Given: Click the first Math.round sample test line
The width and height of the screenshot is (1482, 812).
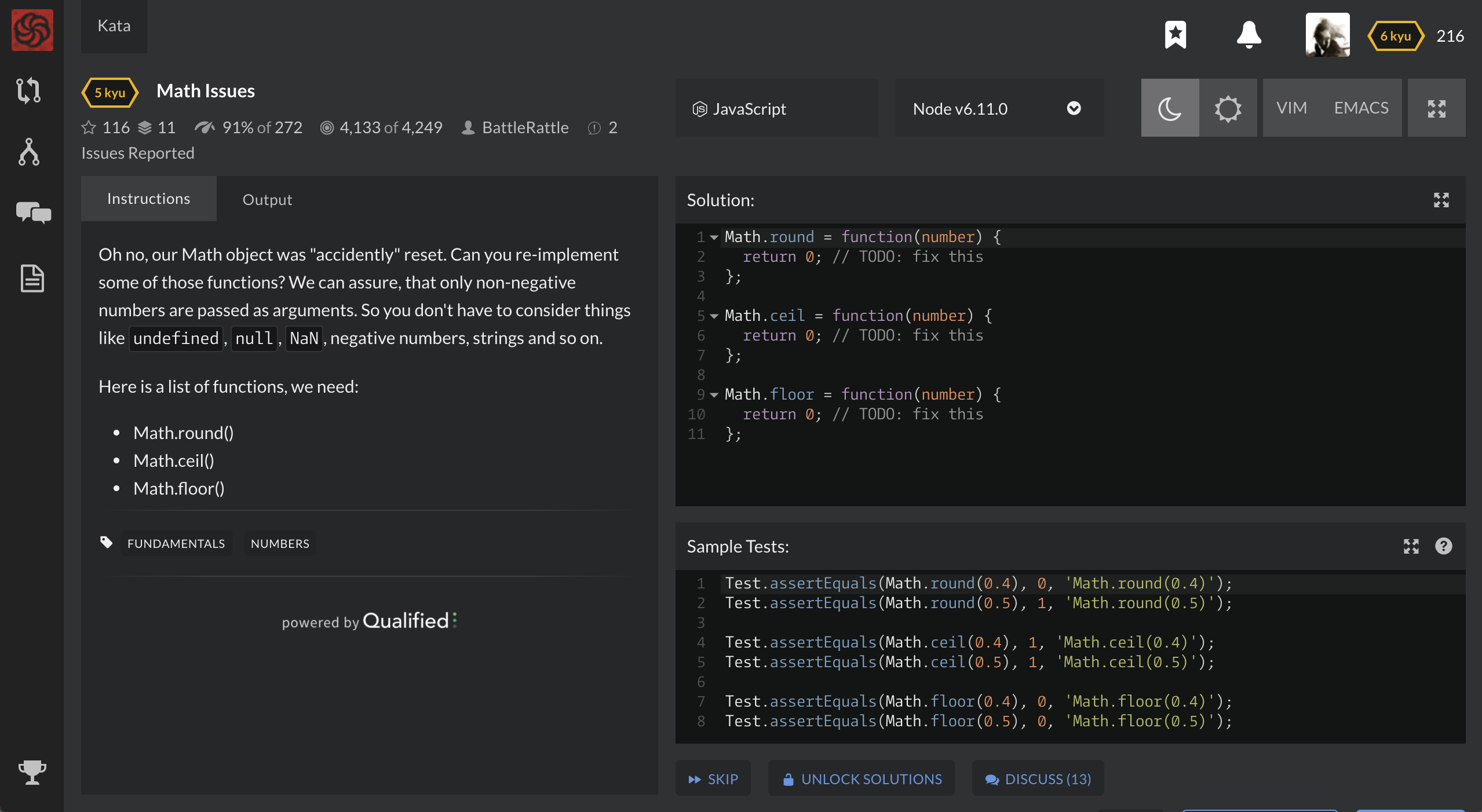Looking at the screenshot, I should [978, 583].
